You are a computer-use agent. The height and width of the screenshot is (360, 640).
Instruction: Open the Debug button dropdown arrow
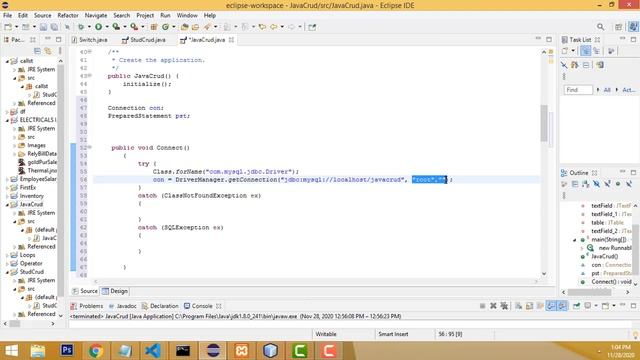(89, 27)
